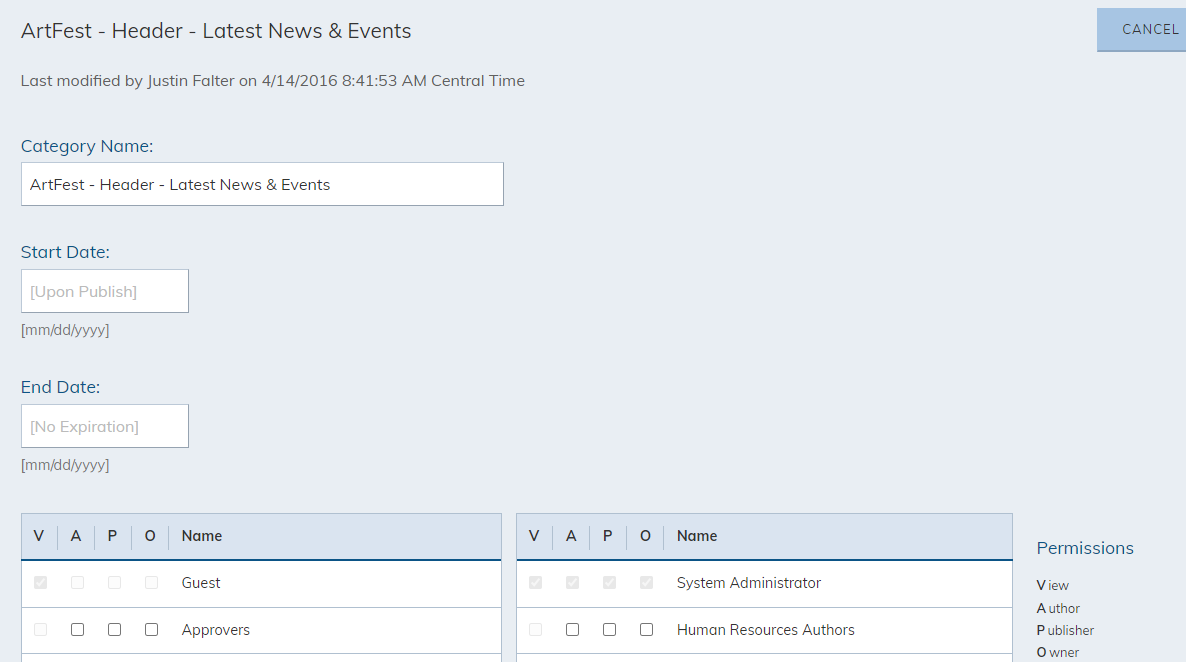This screenshot has height=662, width=1186.
Task: Click the Human Resources Authors row name
Action: point(765,629)
